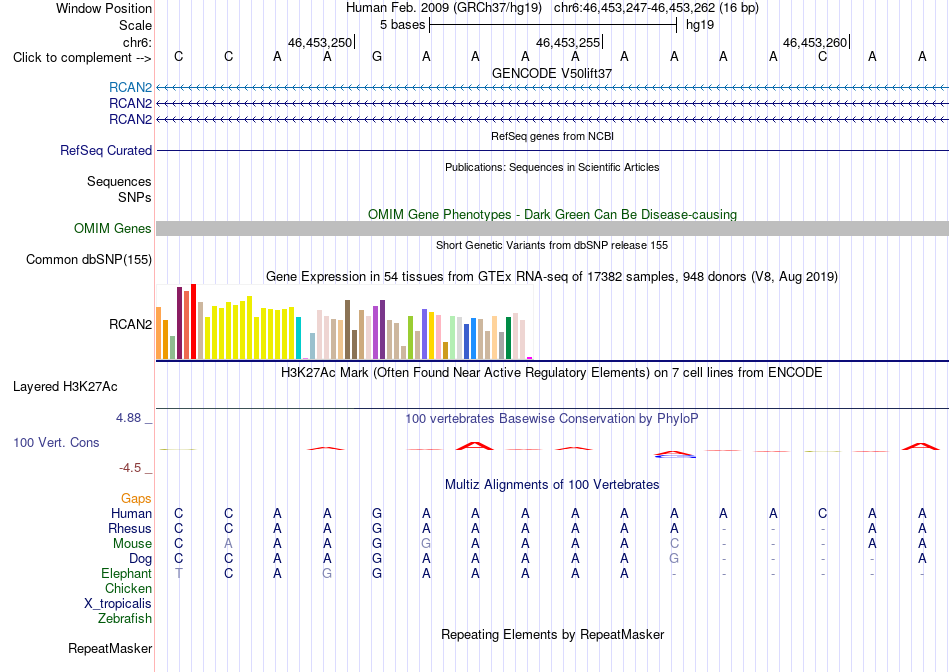Image resolution: width=950 pixels, height=672 pixels.
Task: Click the RCAN2 label beside GTEx bars
Action: click(130, 324)
